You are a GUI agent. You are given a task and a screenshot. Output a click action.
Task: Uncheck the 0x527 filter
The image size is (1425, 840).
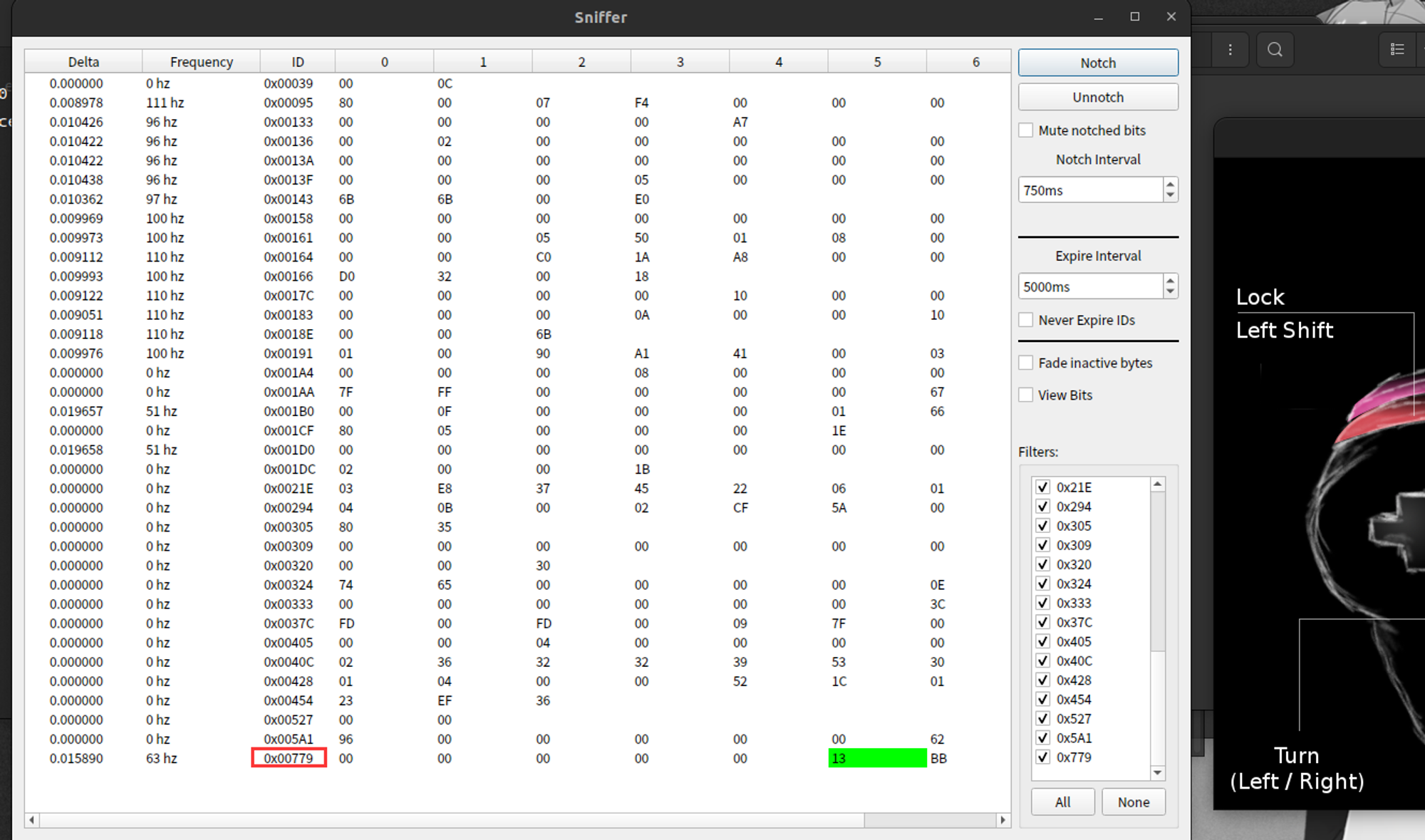(x=1043, y=718)
